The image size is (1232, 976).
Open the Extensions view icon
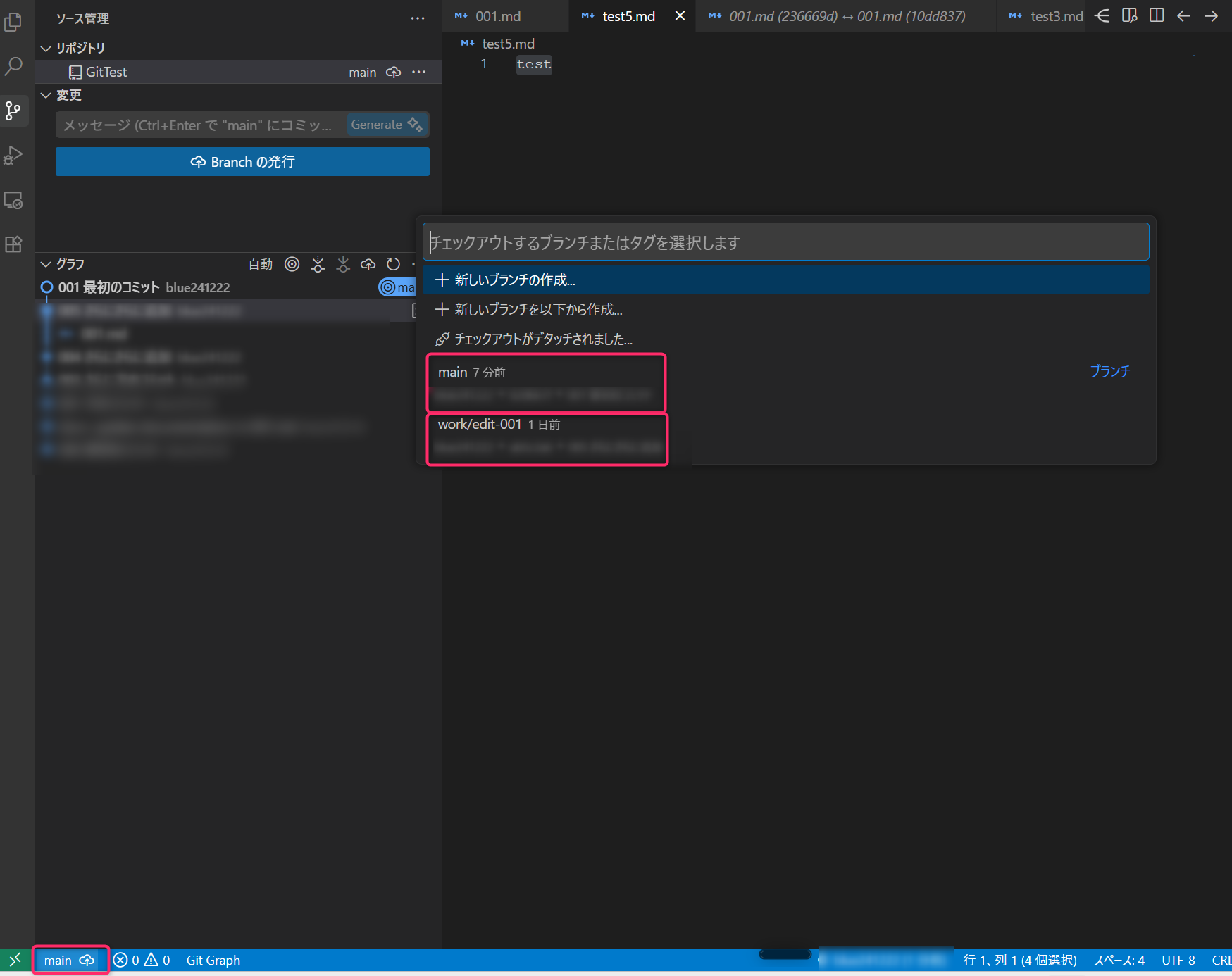tap(13, 244)
